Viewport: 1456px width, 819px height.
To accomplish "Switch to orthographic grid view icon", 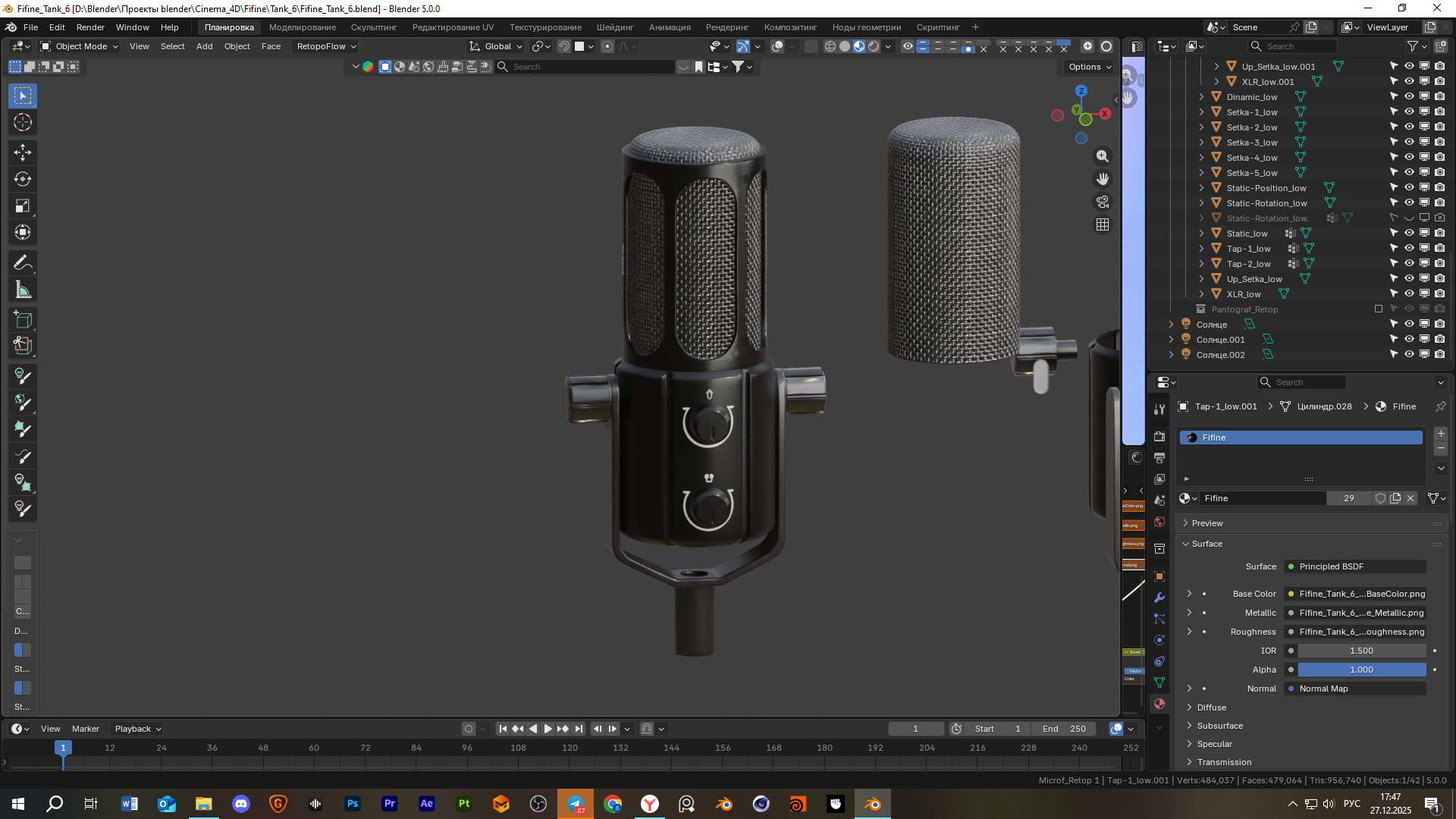I will click(x=1103, y=224).
